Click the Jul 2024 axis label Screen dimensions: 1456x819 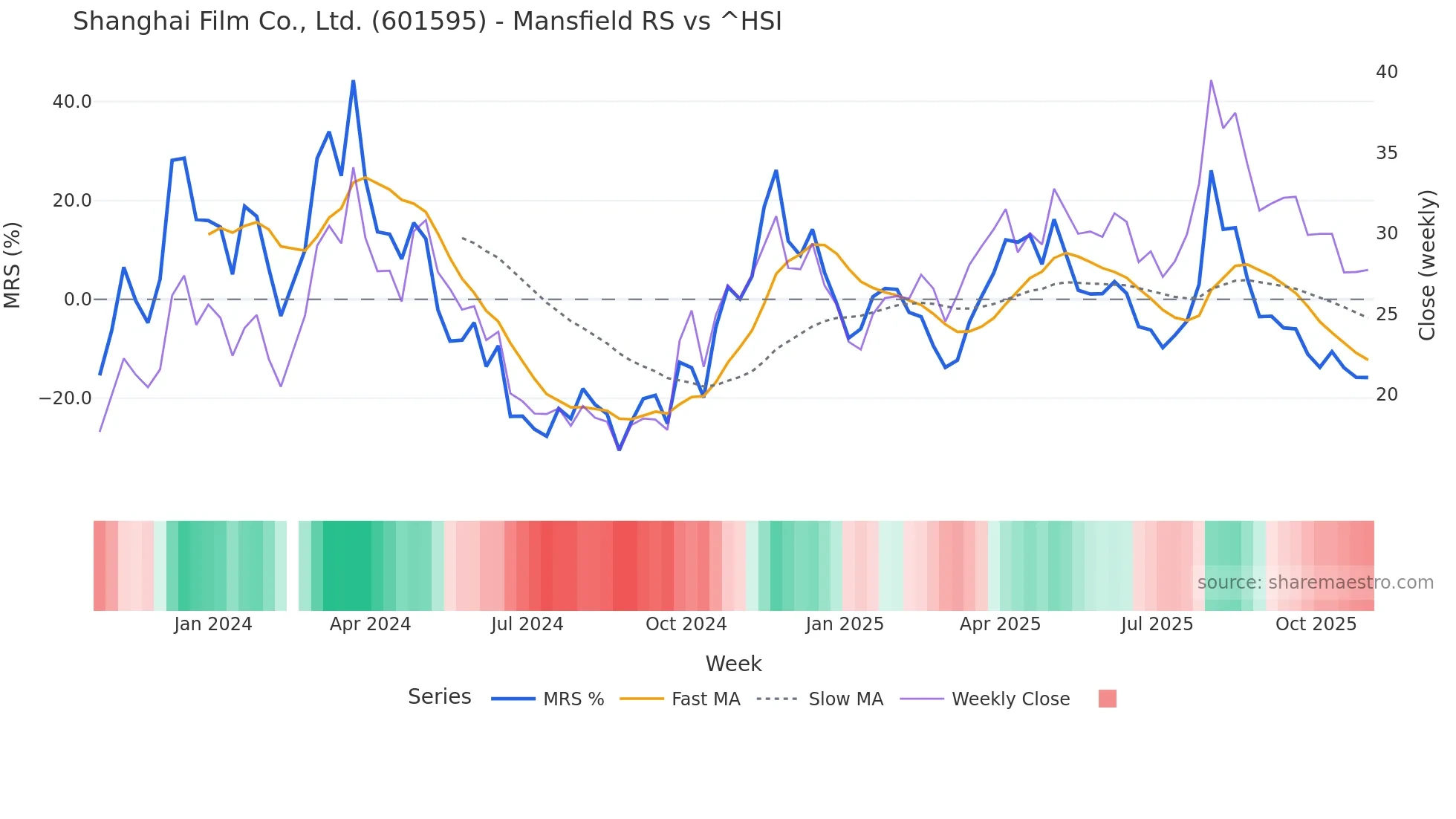(527, 624)
